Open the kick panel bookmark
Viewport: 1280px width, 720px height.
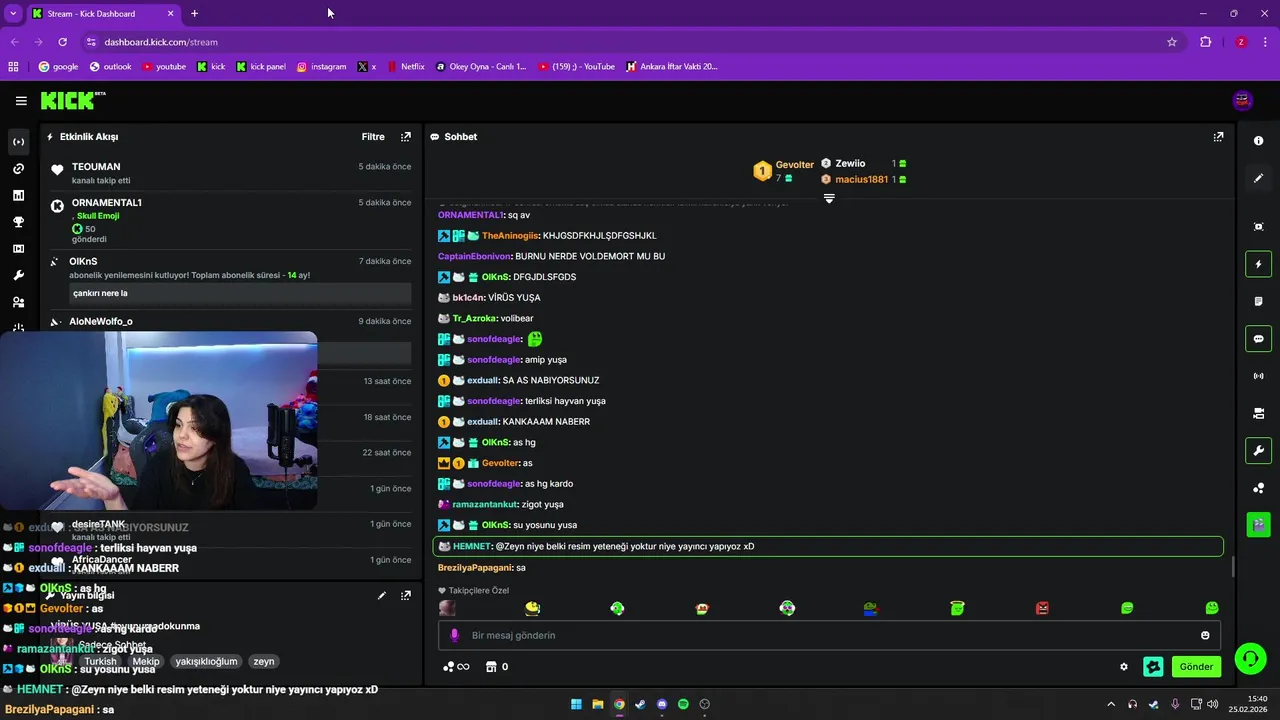261,67
